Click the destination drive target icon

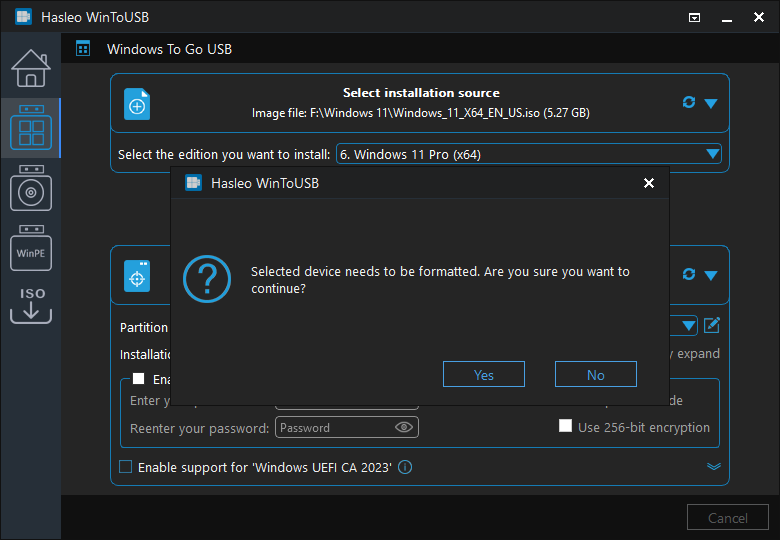(137, 276)
